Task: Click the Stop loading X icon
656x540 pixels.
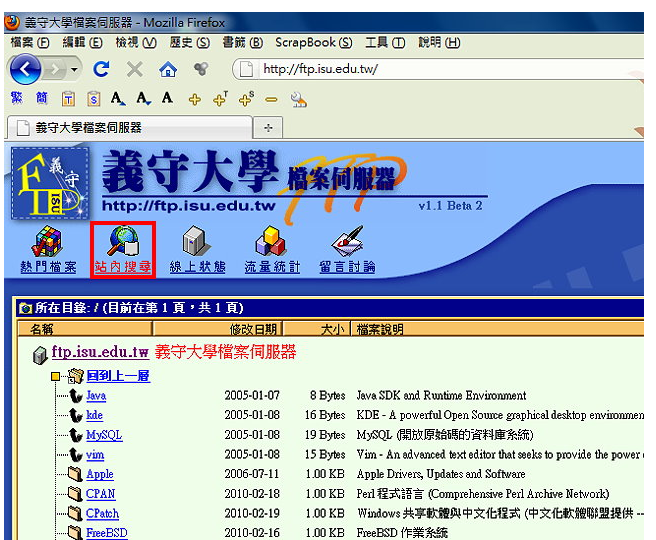Action: [x=135, y=69]
